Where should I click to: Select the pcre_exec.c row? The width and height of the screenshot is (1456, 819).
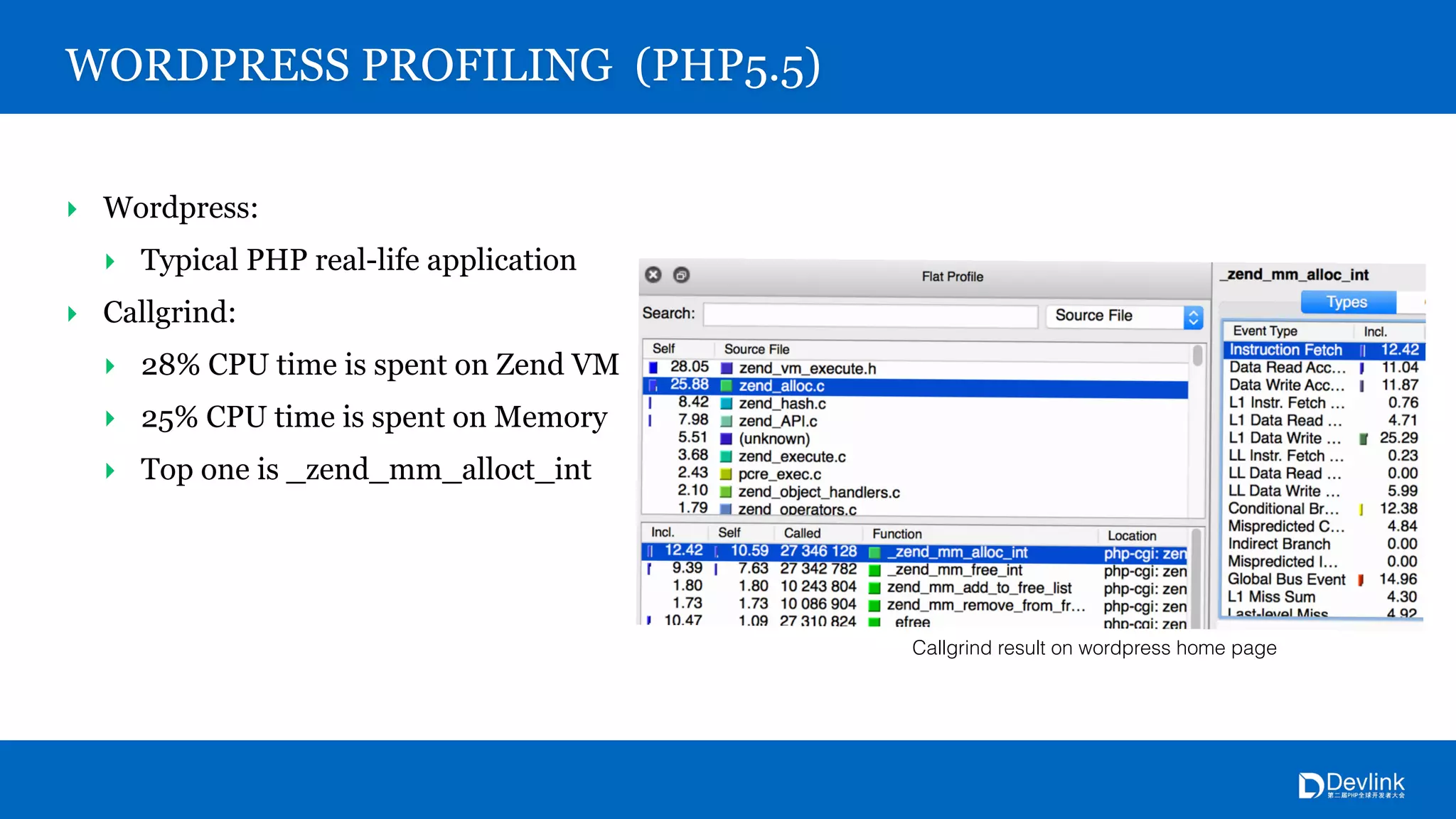pyautogui.click(x=916, y=474)
